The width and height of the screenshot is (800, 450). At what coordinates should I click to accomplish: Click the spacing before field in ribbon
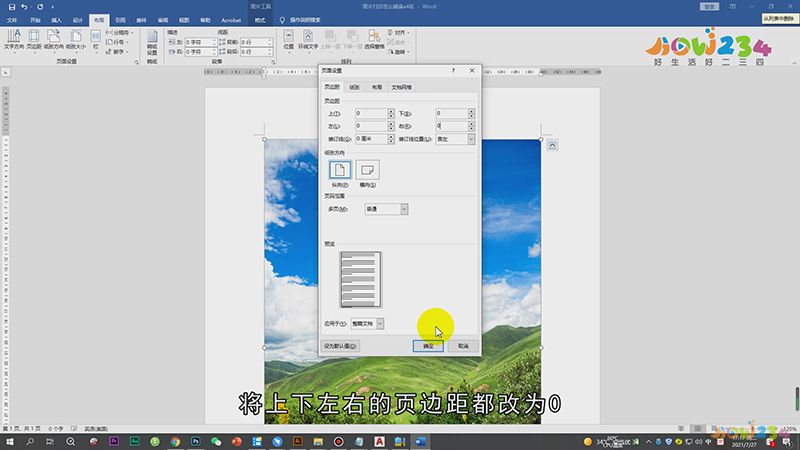257,42
